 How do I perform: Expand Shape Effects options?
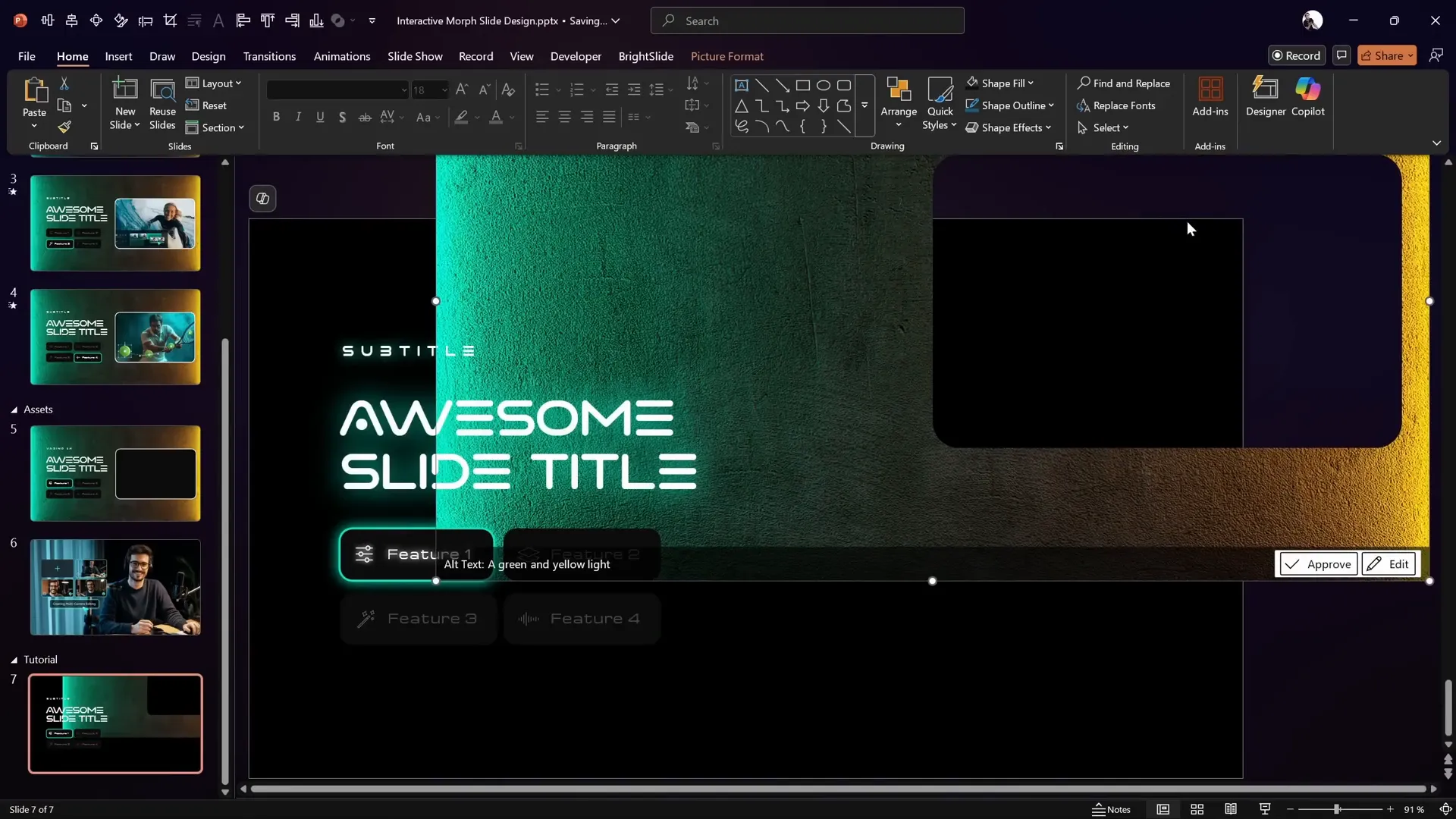point(1048,127)
